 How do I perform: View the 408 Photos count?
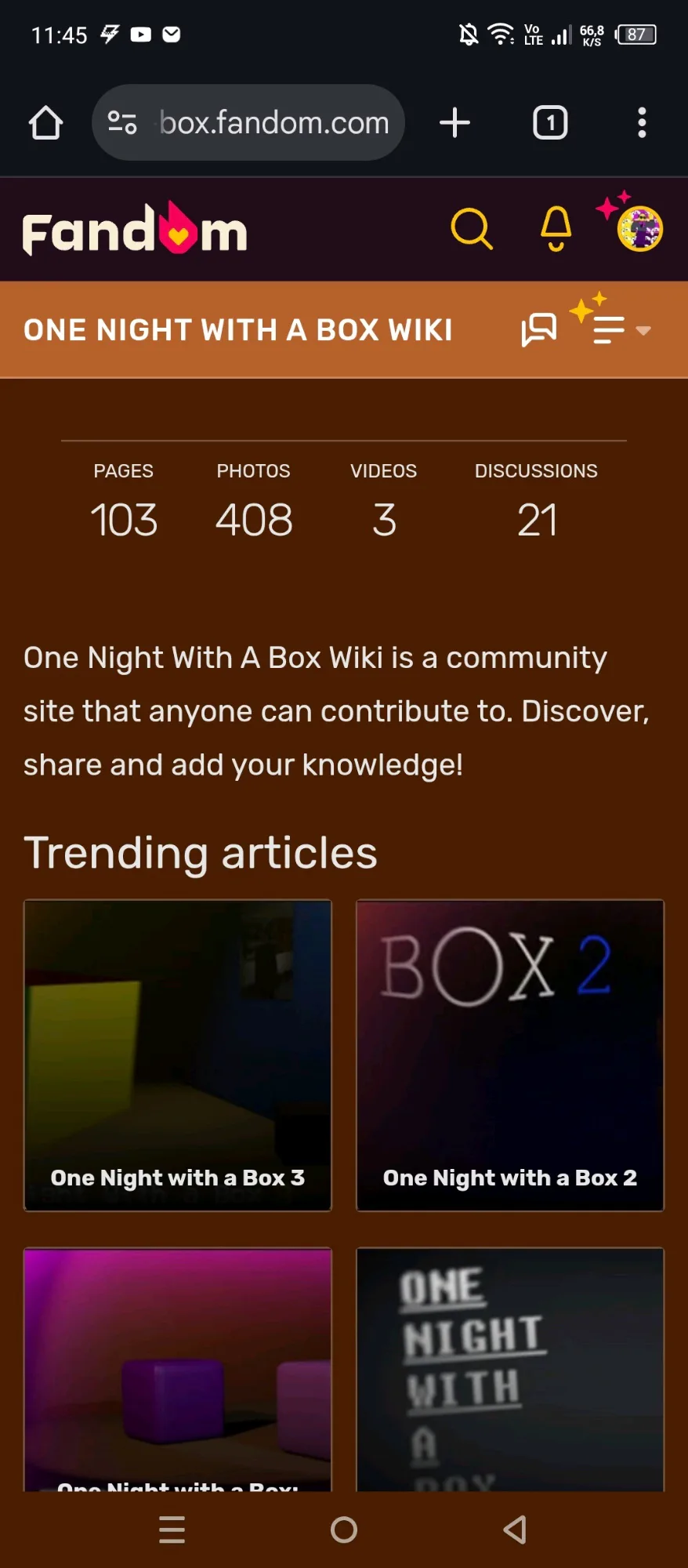click(x=254, y=503)
